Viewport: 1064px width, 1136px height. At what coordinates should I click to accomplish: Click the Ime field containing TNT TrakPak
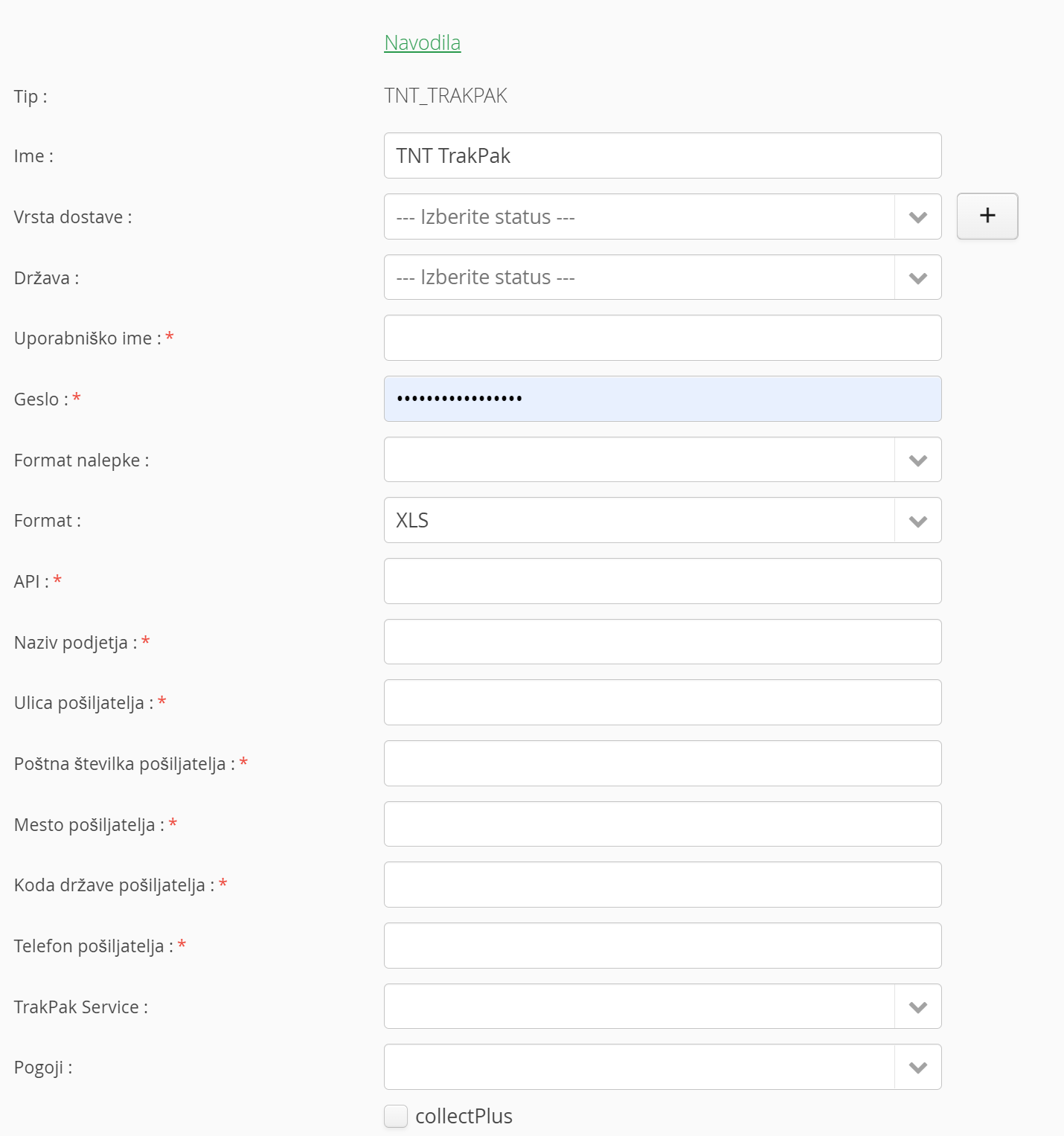click(662, 155)
